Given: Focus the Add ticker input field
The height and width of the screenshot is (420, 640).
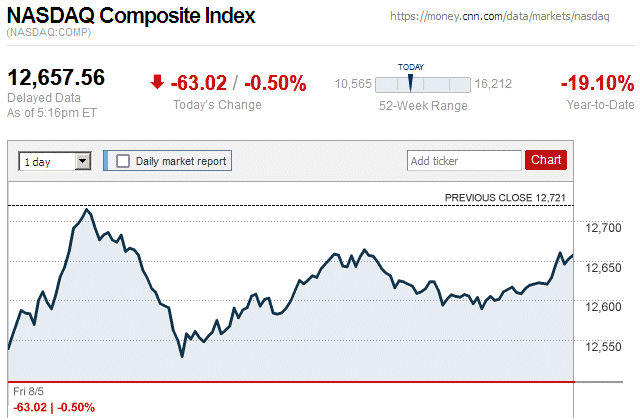Looking at the screenshot, I should point(462,160).
